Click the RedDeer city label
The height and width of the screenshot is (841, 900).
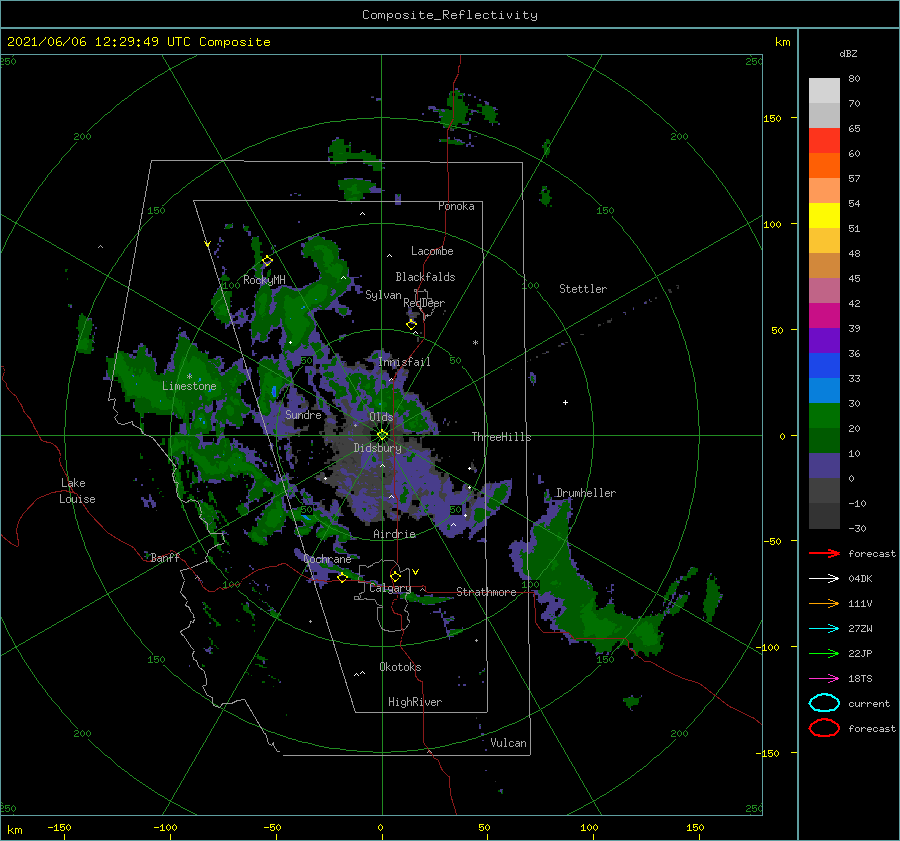click(424, 303)
